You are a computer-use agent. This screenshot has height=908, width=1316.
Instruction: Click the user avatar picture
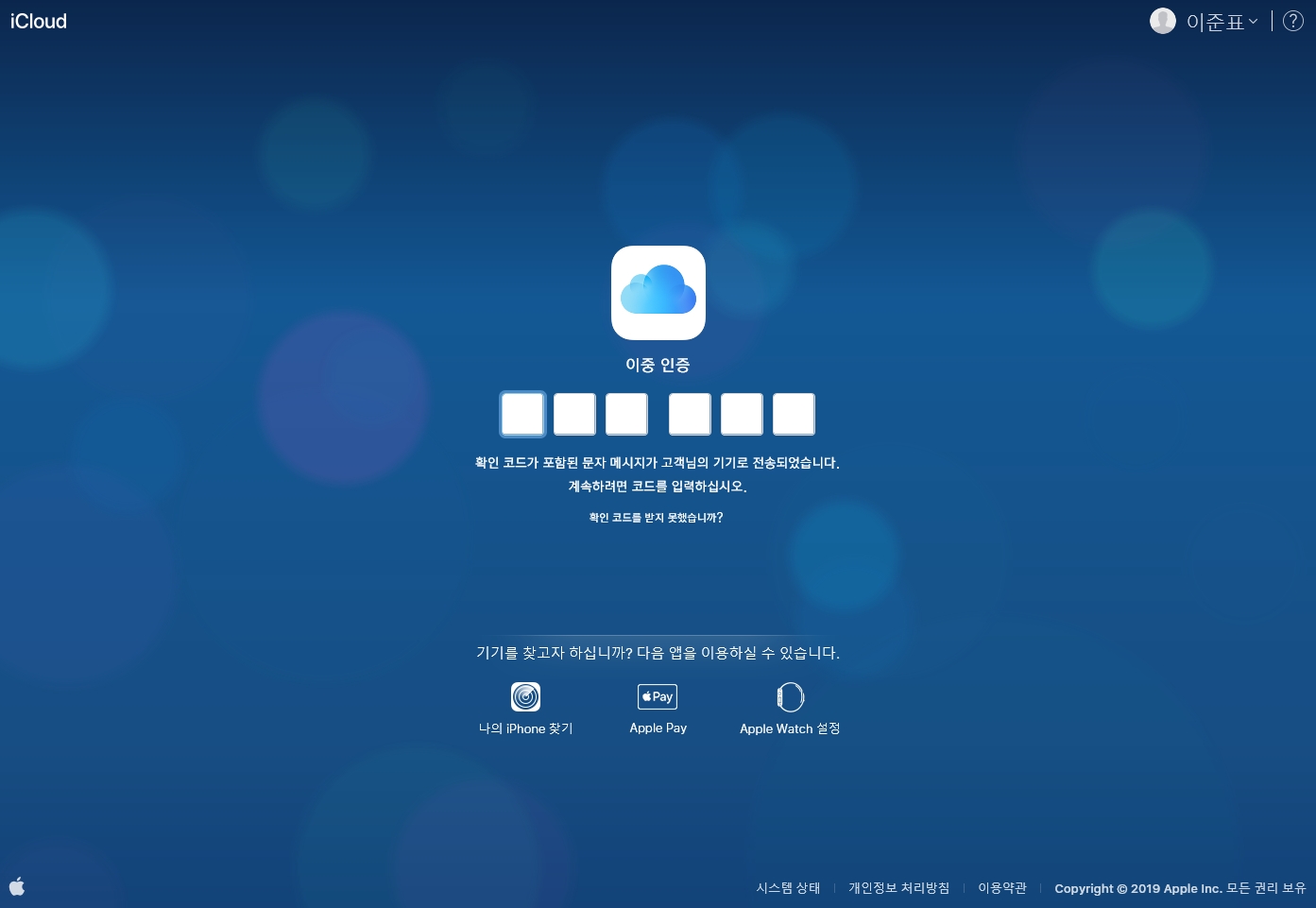(1162, 21)
